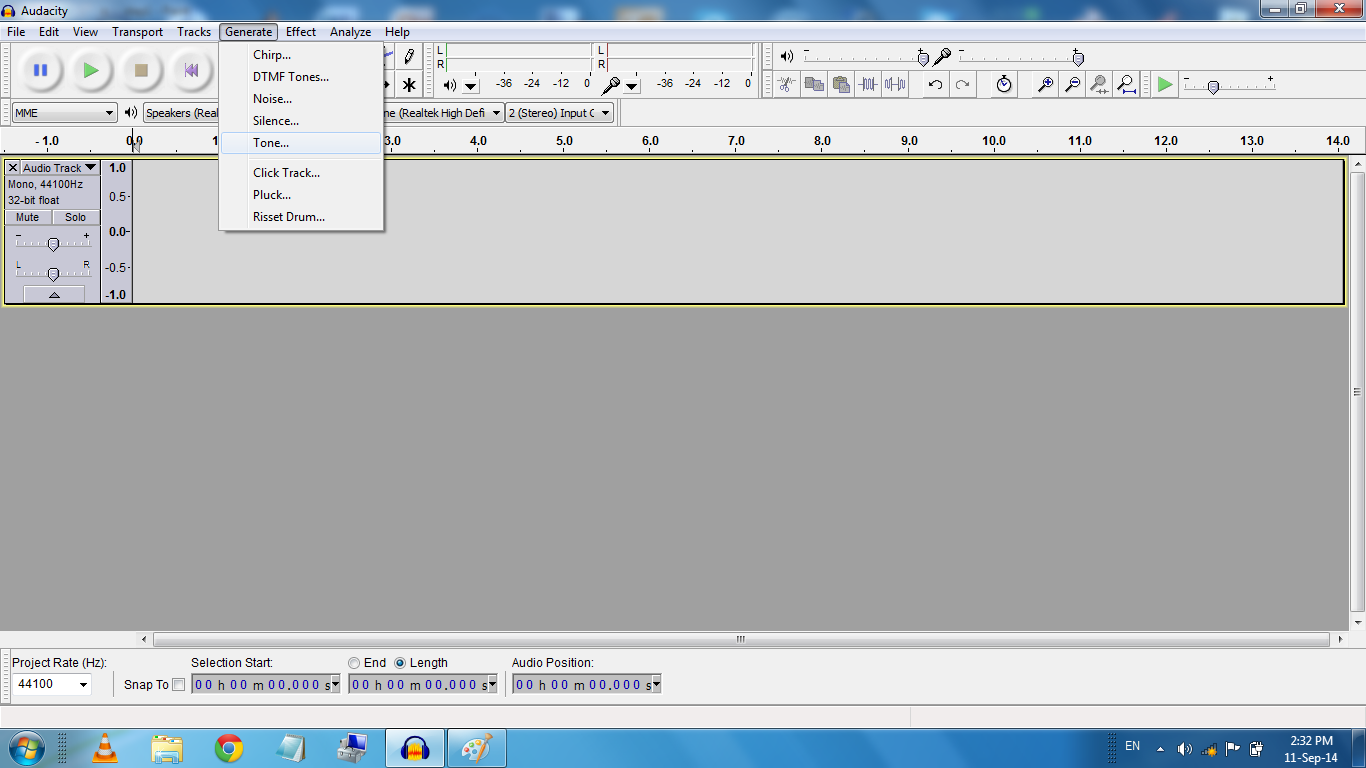Choose Pluck... from Generate menu
The height and width of the screenshot is (768, 1366).
(x=302, y=195)
